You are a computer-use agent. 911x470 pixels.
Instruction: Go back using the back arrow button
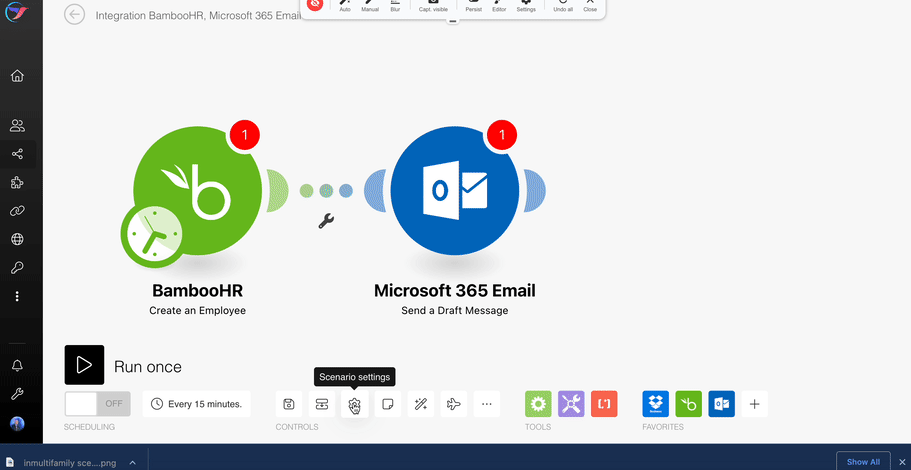pyautogui.click(x=74, y=15)
